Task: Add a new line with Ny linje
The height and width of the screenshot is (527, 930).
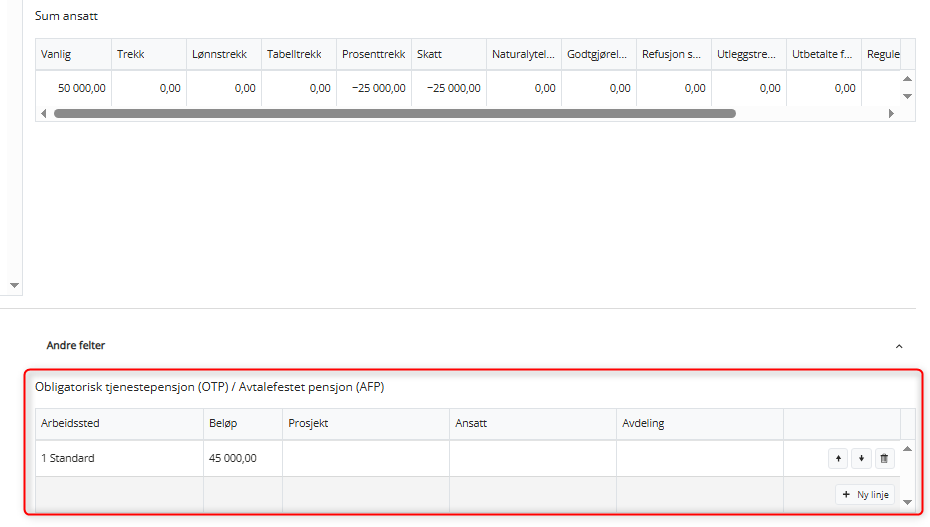Action: click(865, 494)
